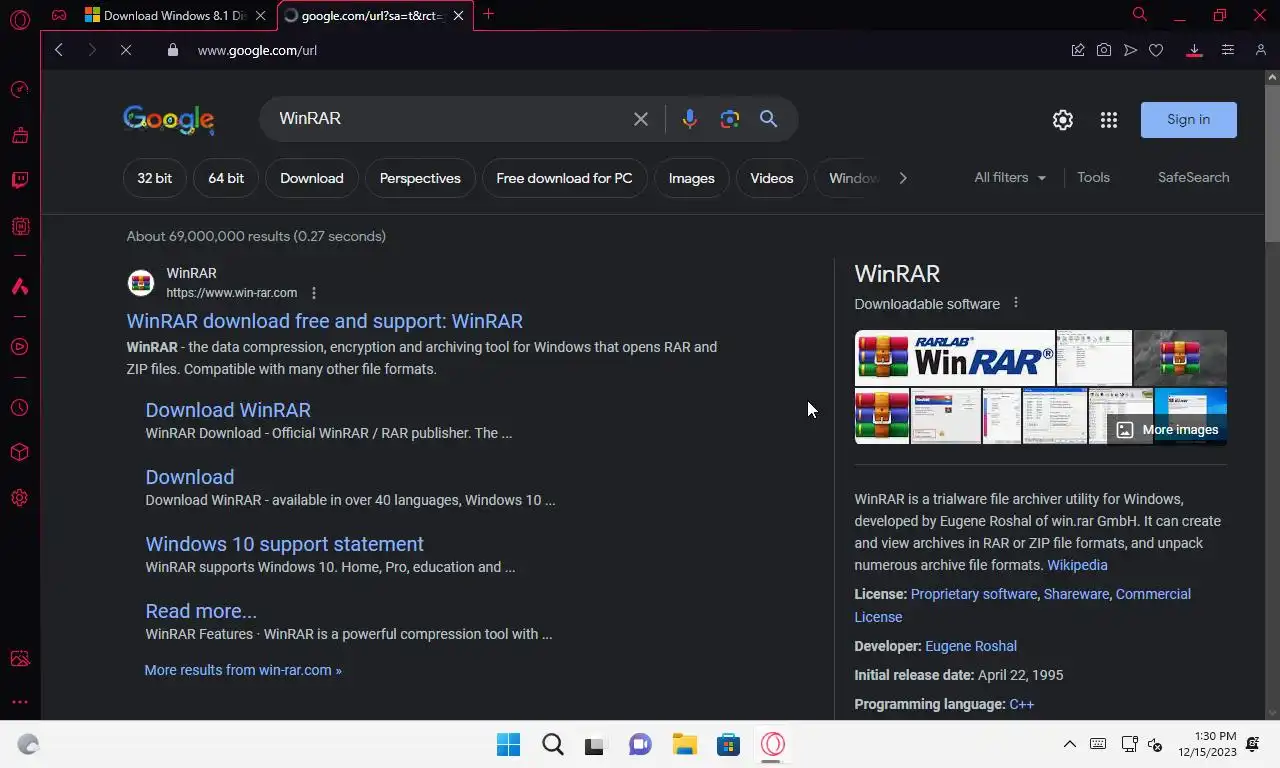The image size is (1280, 768).
Task: Select the 64 bit filter chip
Action: coord(226,178)
